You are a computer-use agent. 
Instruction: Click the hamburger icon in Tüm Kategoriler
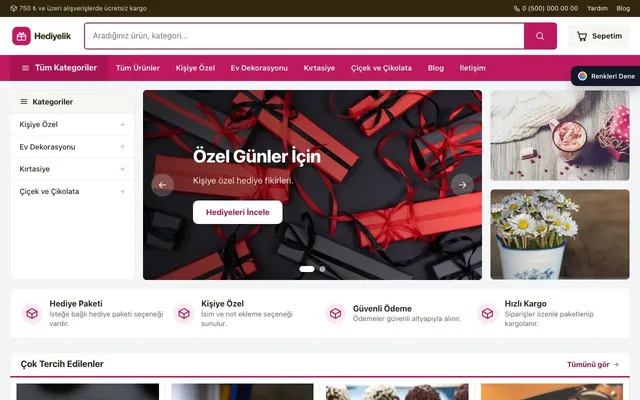[x=25, y=68]
